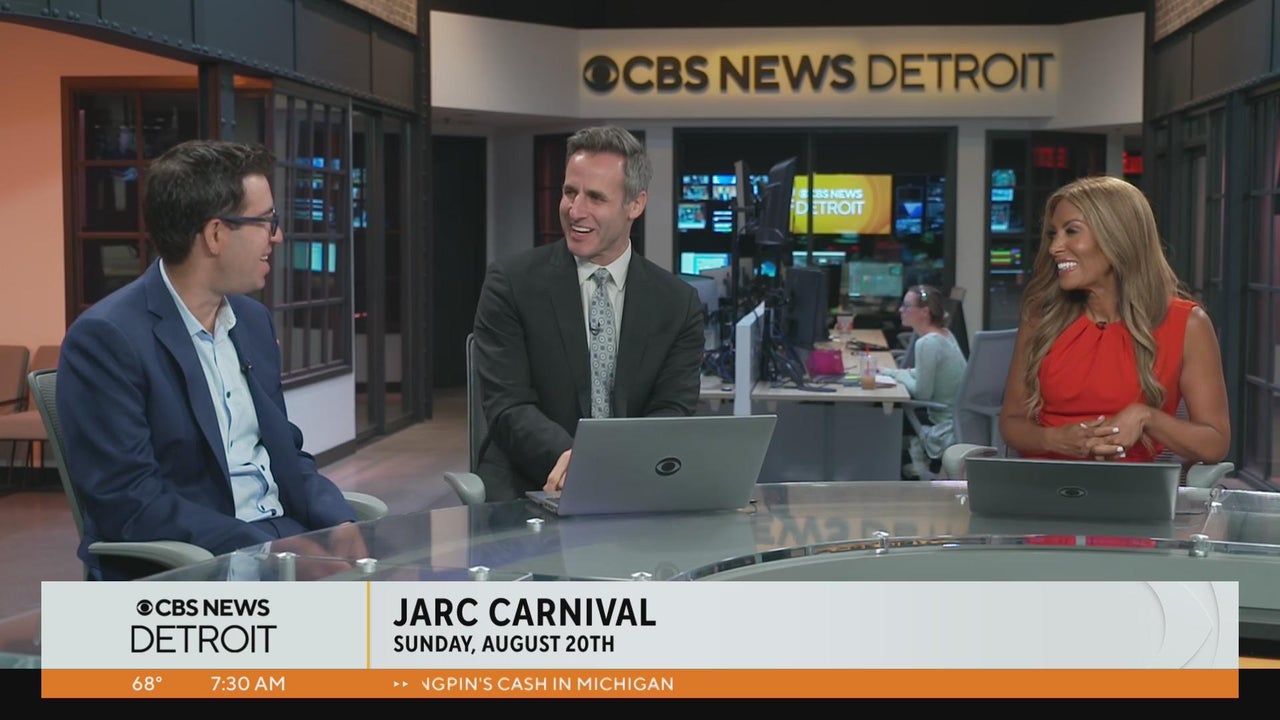The image size is (1280, 720).
Task: Click the 68° temperature reading
Action: tap(147, 685)
